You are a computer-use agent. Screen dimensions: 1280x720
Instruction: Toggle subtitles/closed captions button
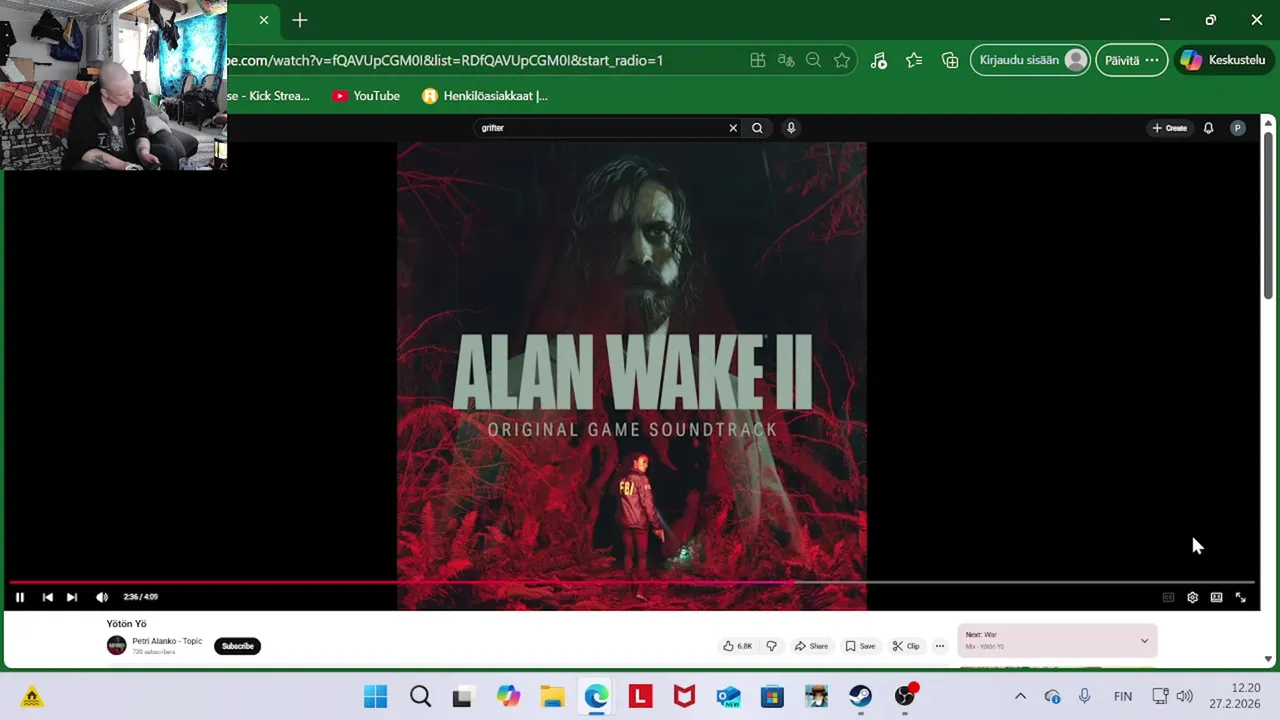pos(1168,597)
